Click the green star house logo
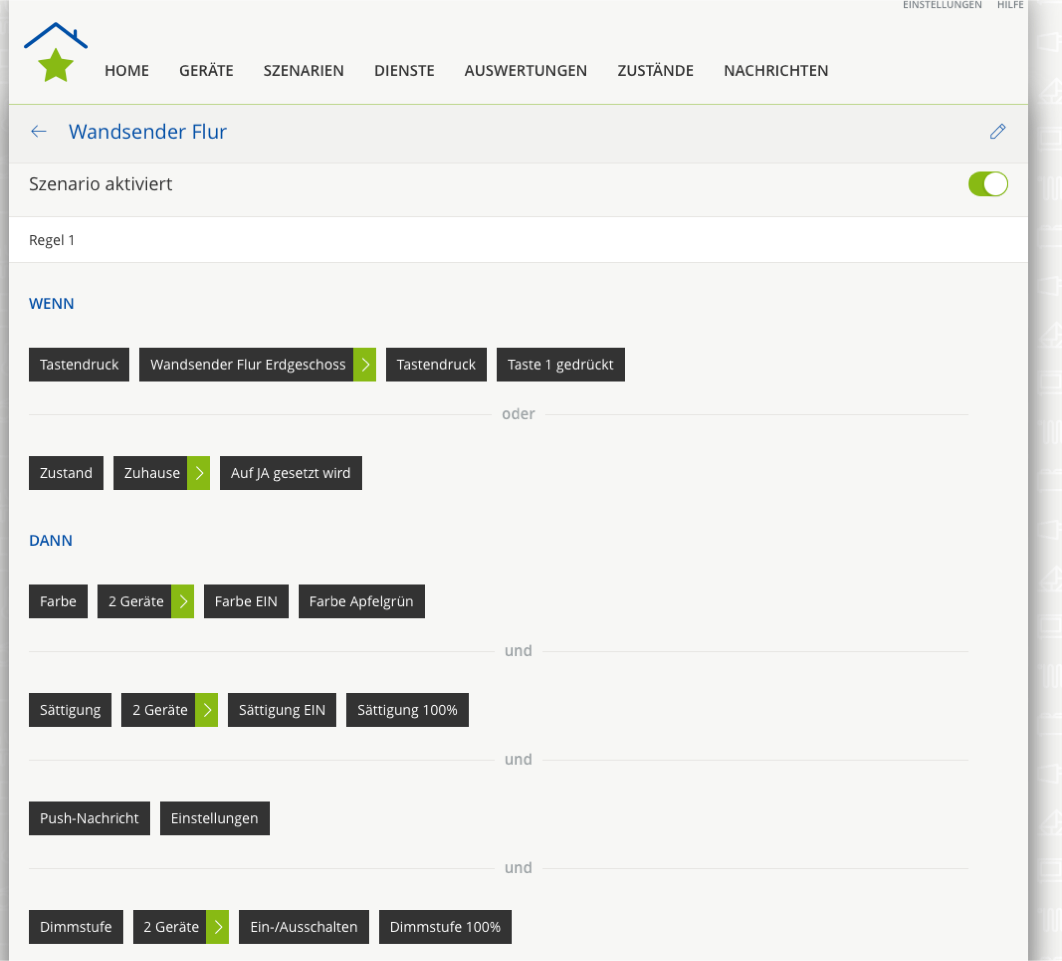Screen dimensions: 1062x961 click(x=56, y=54)
